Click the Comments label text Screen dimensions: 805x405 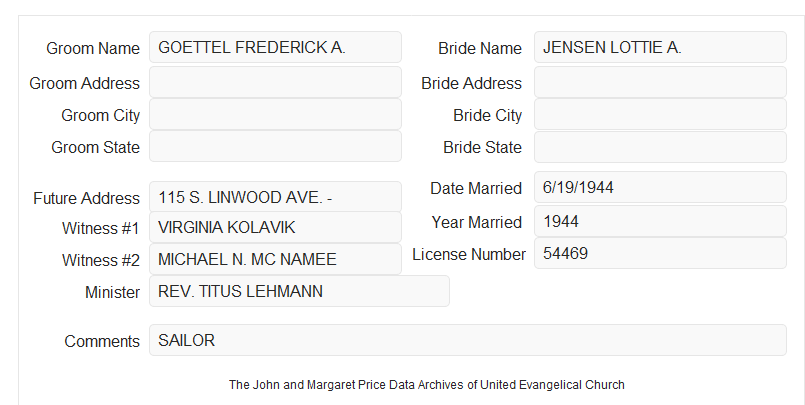(102, 341)
